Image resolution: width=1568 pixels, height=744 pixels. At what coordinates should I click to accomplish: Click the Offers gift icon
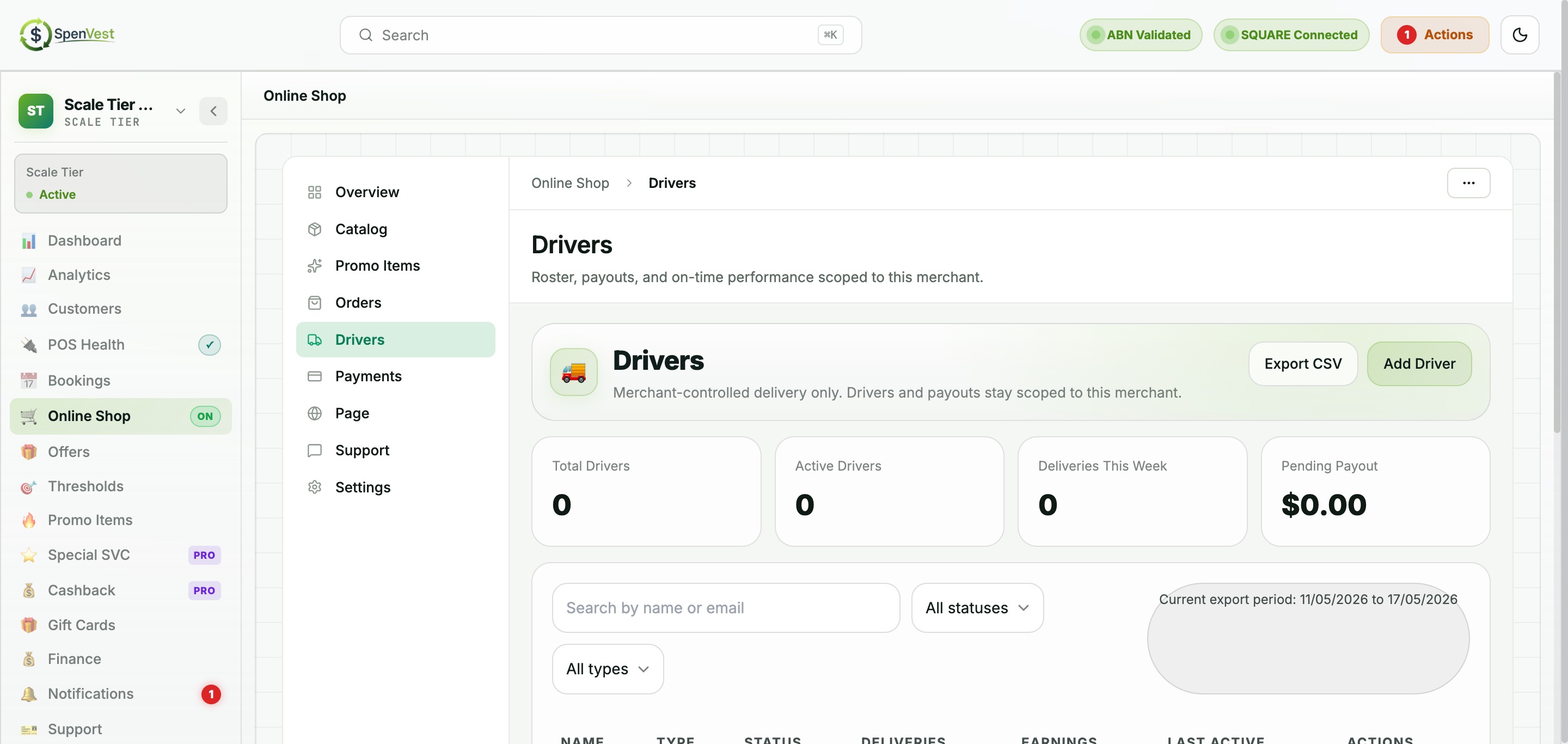click(29, 452)
